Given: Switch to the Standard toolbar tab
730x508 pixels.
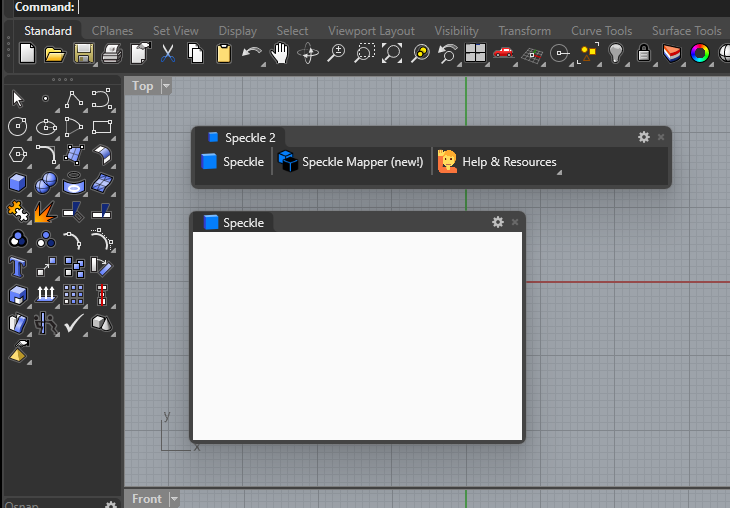Looking at the screenshot, I should (x=48, y=31).
